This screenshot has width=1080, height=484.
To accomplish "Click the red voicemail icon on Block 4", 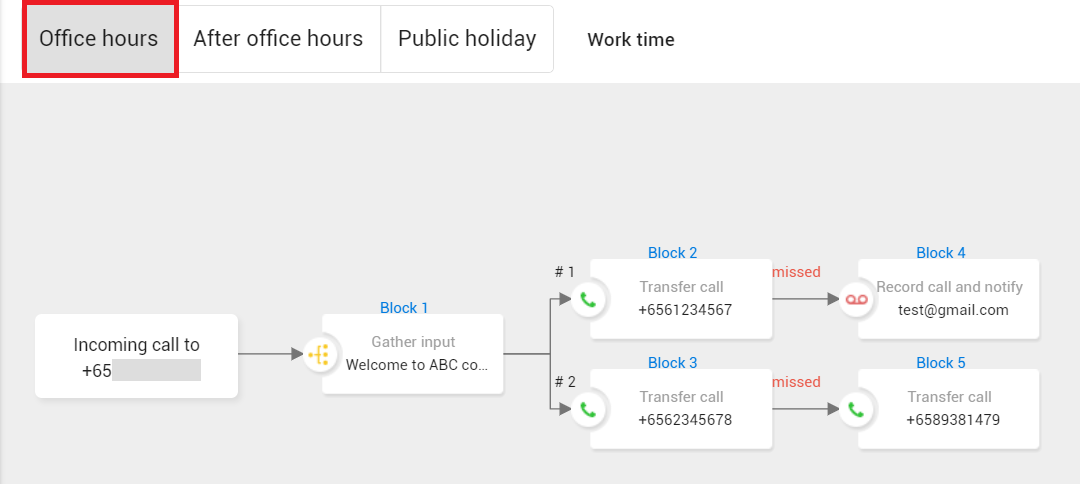I will [856, 299].
